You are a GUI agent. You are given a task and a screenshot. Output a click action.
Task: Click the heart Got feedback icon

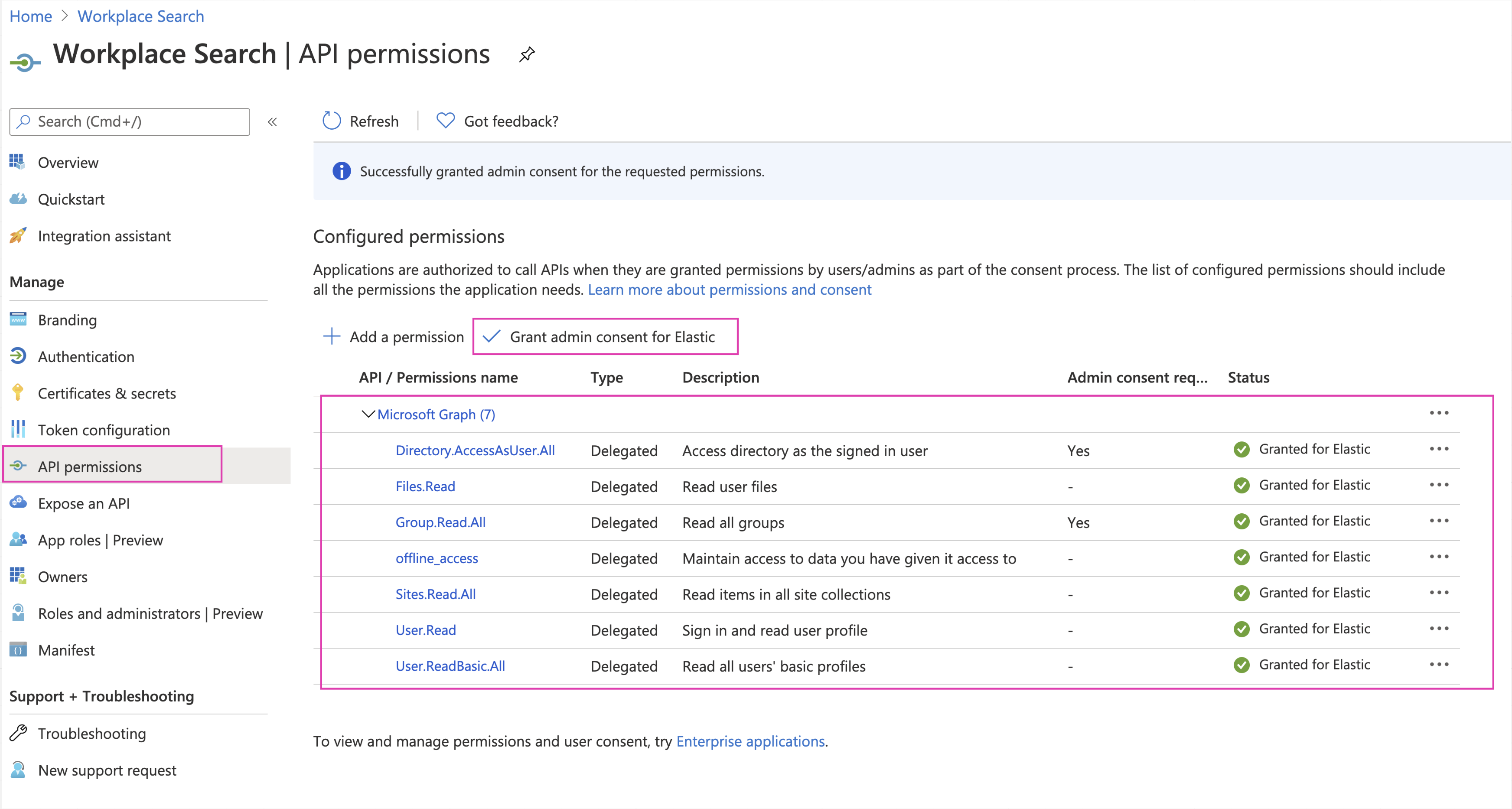click(x=446, y=121)
